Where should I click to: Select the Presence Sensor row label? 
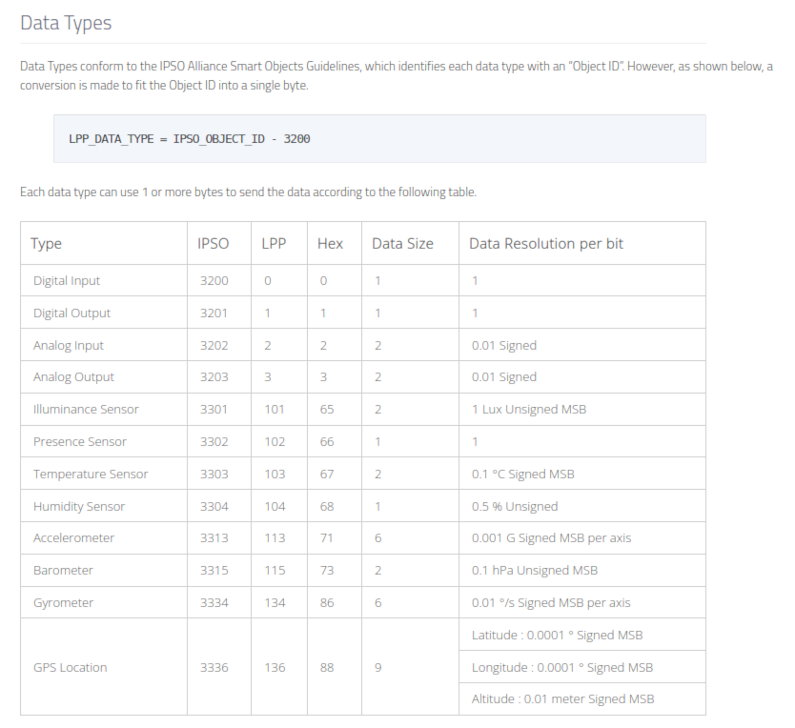pos(80,441)
